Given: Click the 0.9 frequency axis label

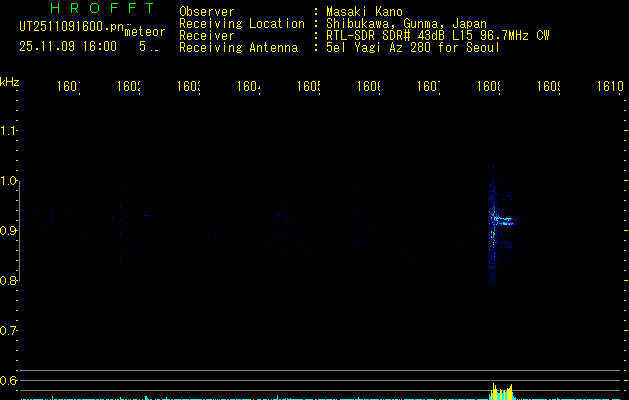Looking at the screenshot, I should point(8,231).
